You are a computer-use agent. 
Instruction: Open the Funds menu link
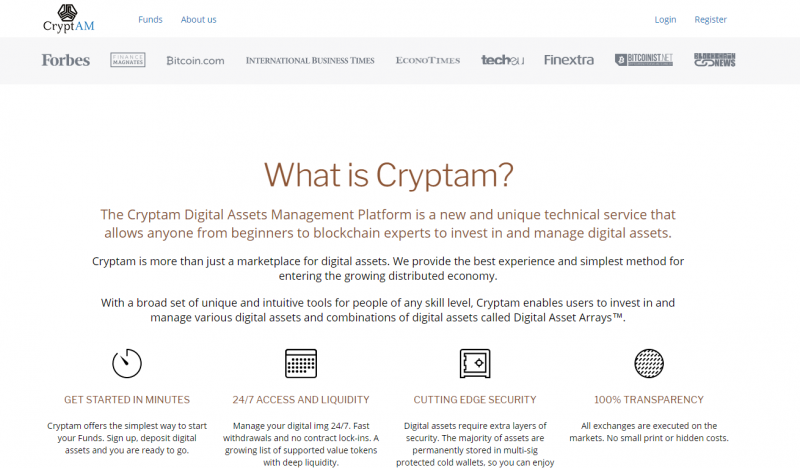pyautogui.click(x=150, y=19)
